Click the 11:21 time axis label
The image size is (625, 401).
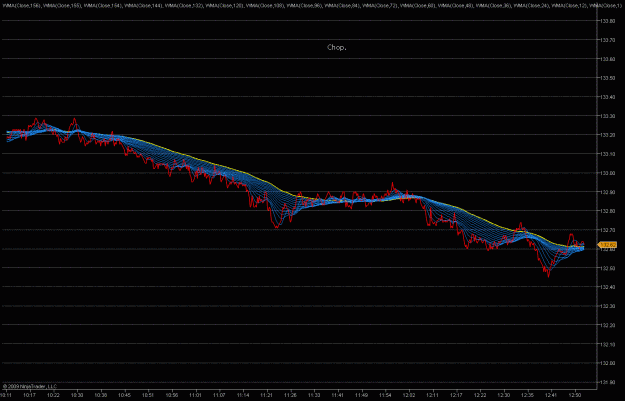click(267, 395)
